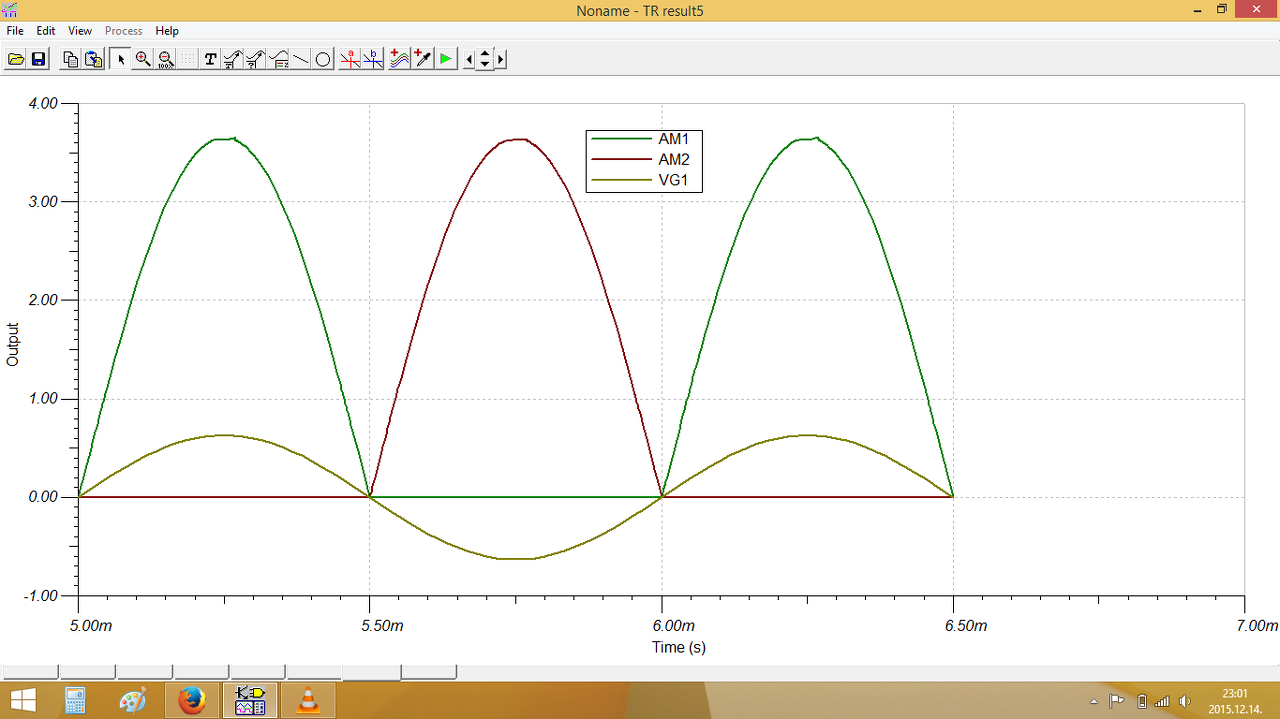Show hidden tray icons arrow

[1094, 701]
